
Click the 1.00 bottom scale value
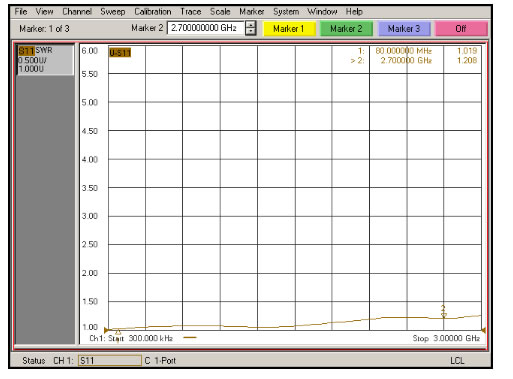[x=90, y=327]
